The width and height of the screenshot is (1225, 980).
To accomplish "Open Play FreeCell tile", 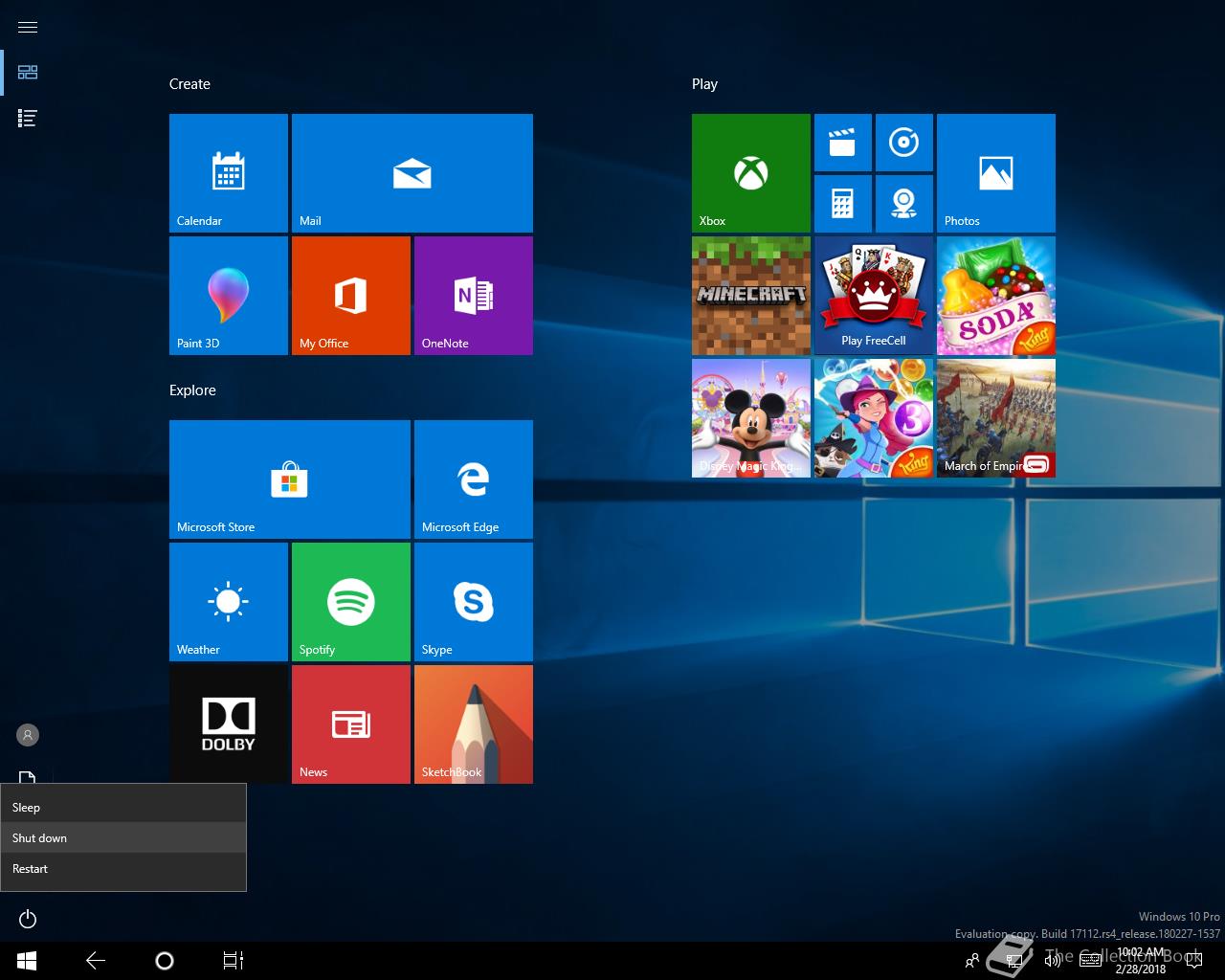I will 874,296.
